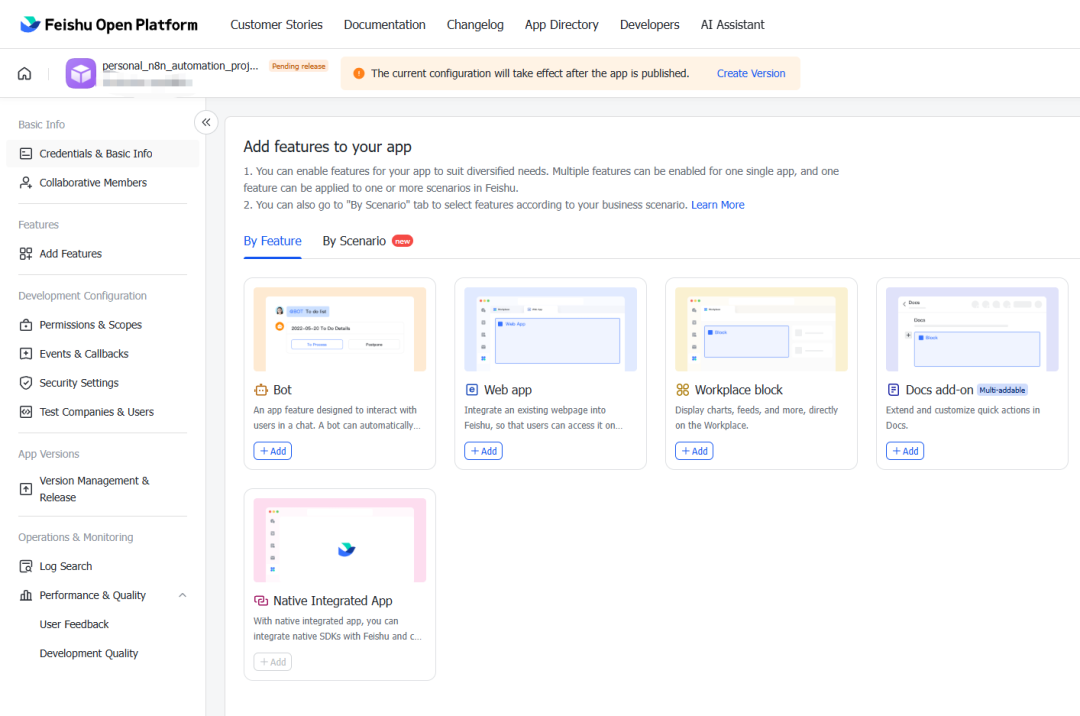Collapse the left sidebar with double-chevron button

click(x=206, y=122)
